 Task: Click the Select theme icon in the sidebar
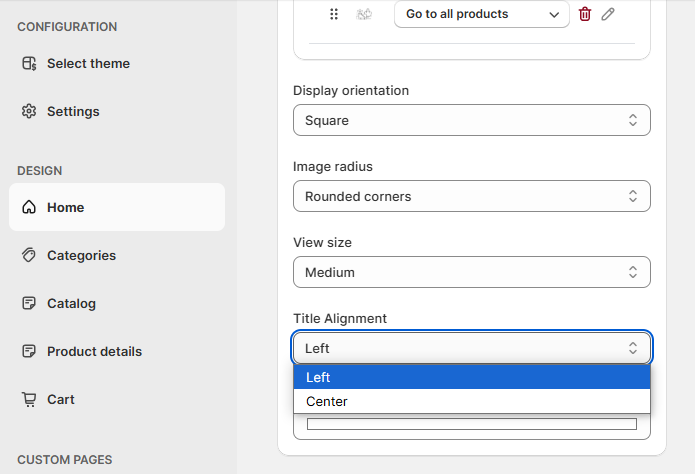(x=29, y=63)
